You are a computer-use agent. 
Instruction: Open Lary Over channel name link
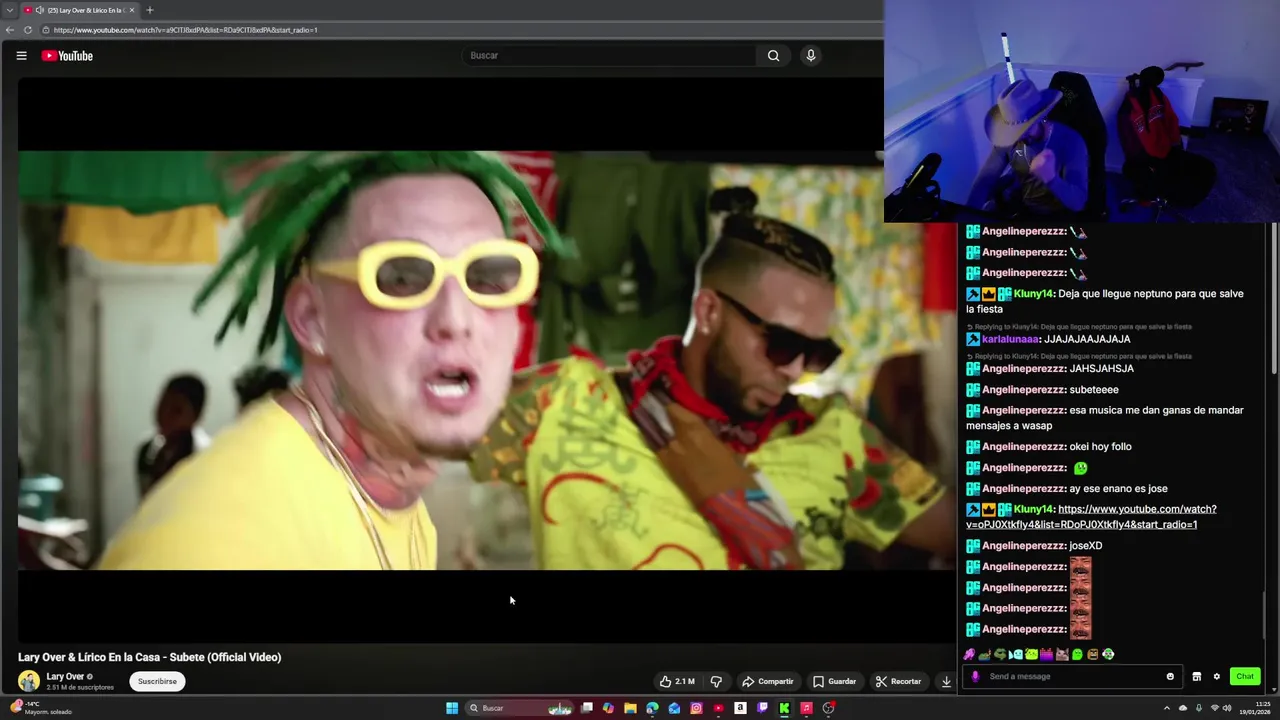point(65,676)
